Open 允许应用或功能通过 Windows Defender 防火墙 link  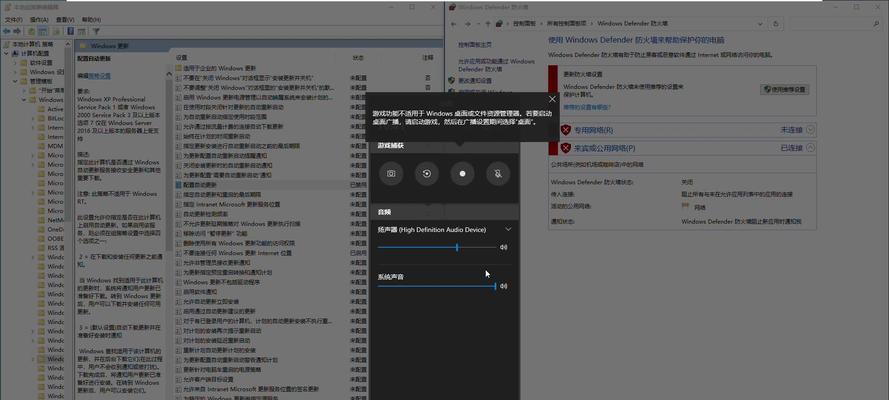[x=496, y=65]
